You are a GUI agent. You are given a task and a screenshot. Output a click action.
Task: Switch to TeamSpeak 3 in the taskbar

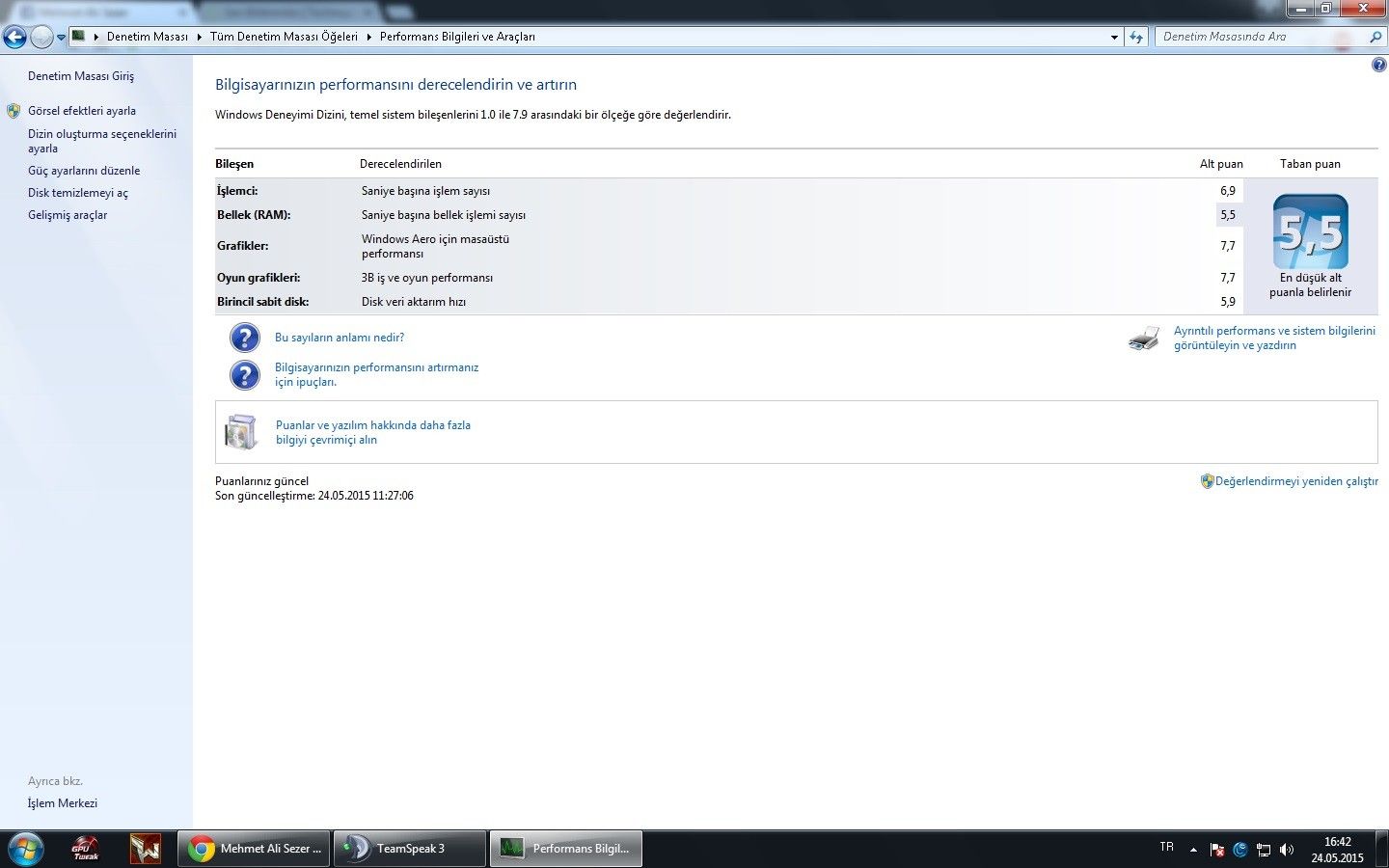[410, 849]
